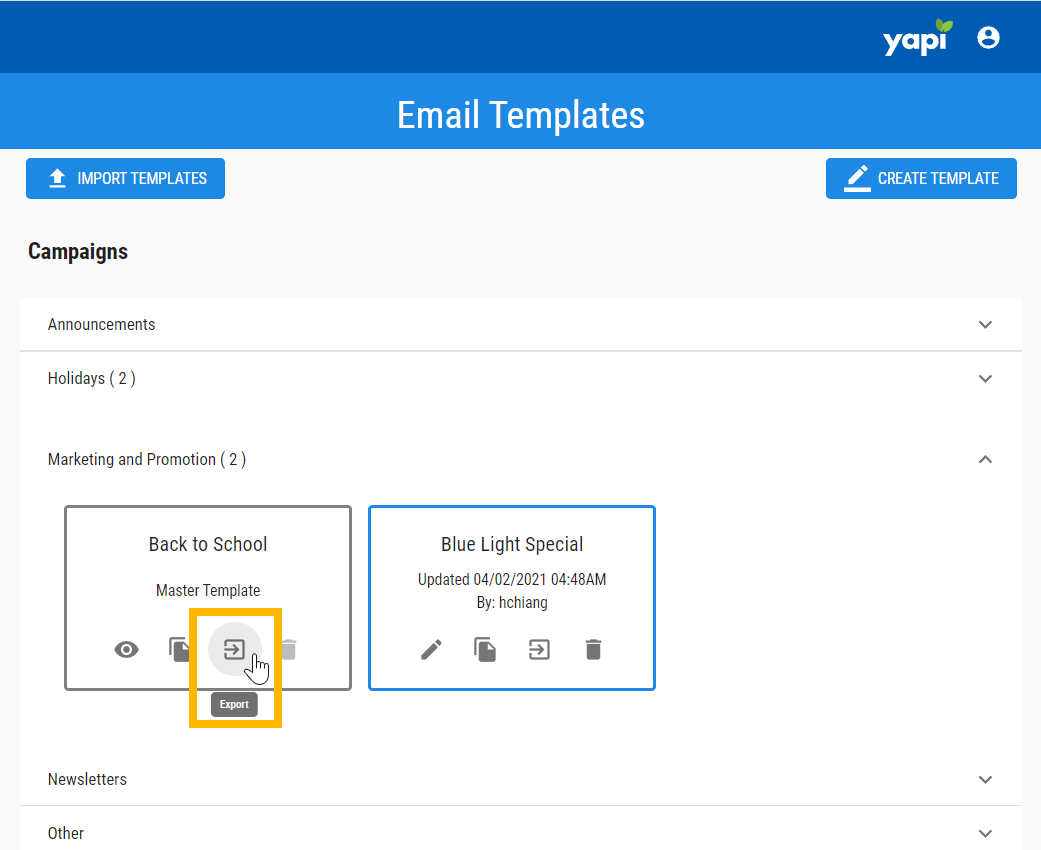The height and width of the screenshot is (850, 1041).
Task: Expand the Announcements section chevron
Action: point(985,325)
